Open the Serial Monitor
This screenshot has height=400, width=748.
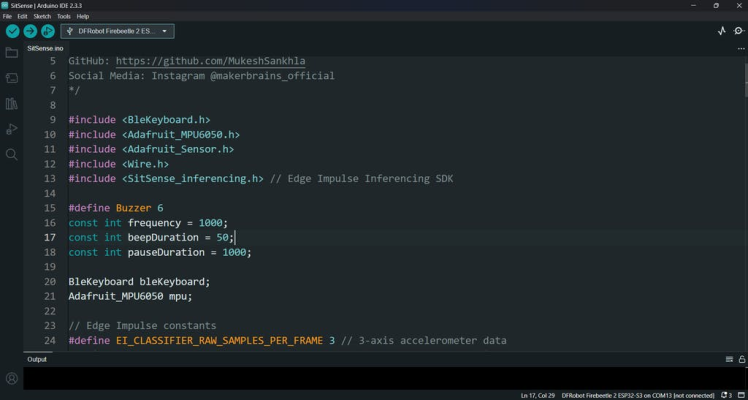pos(738,31)
